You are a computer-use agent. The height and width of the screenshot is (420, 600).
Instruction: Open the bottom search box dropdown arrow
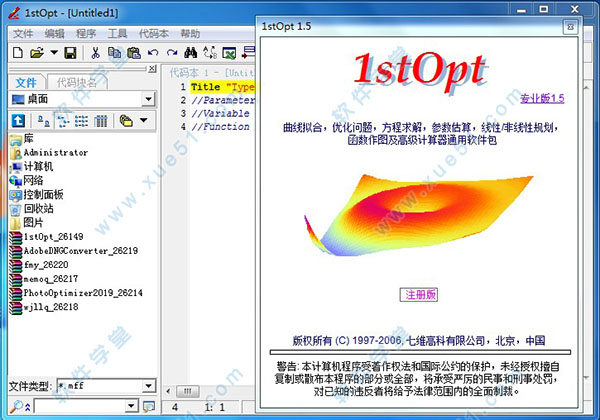pyautogui.click(x=132, y=406)
